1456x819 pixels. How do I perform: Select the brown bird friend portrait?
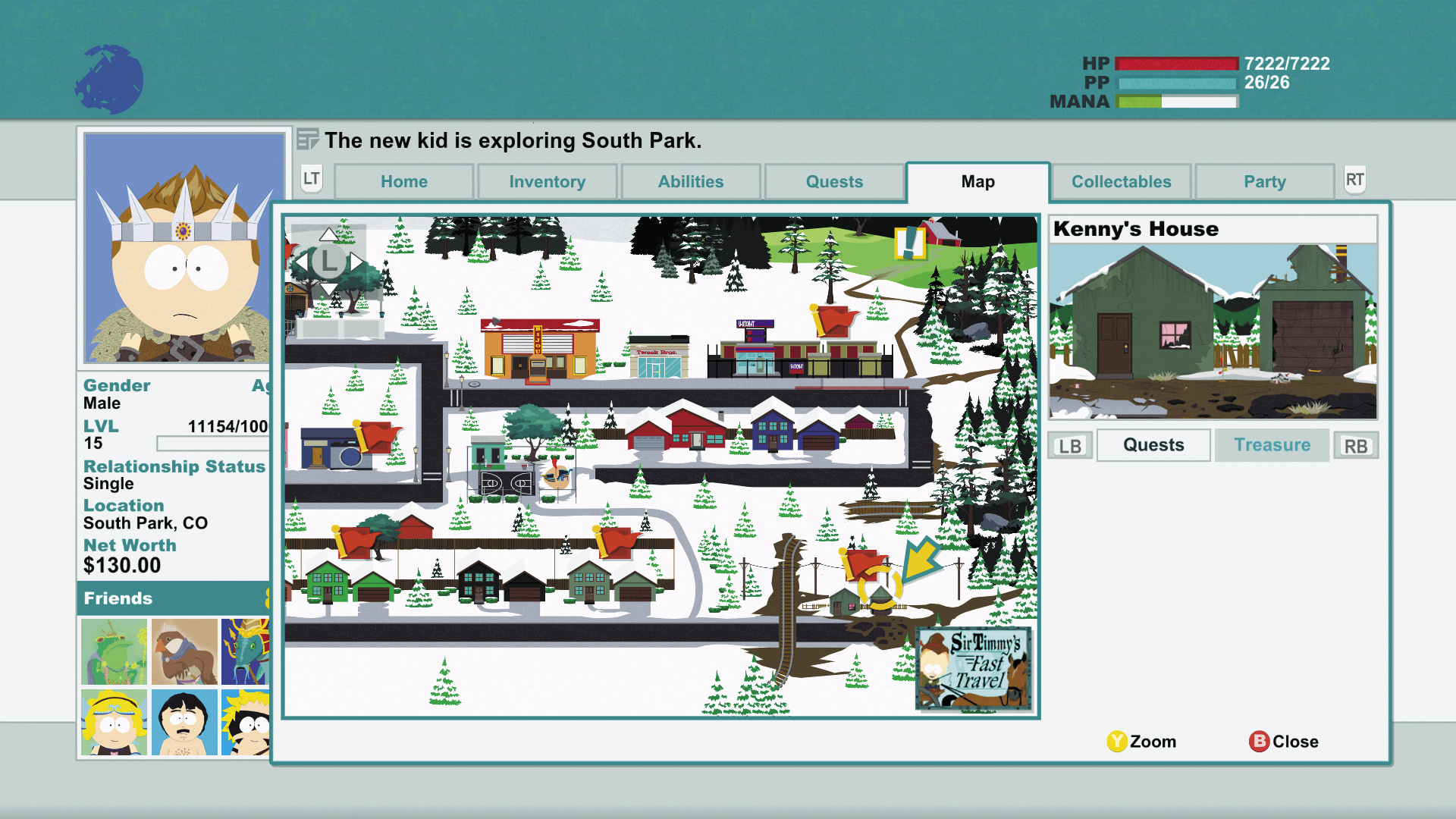tap(184, 651)
